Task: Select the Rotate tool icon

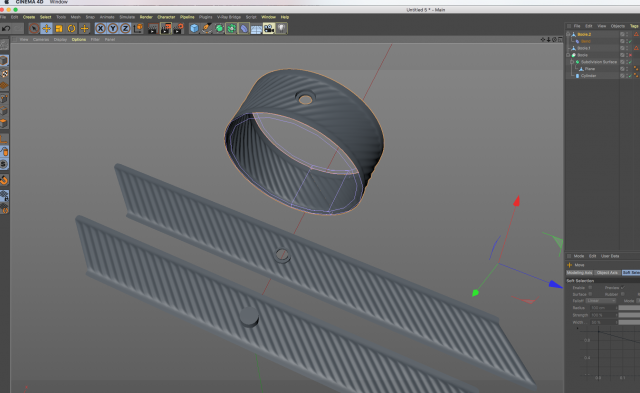Action: click(x=71, y=28)
